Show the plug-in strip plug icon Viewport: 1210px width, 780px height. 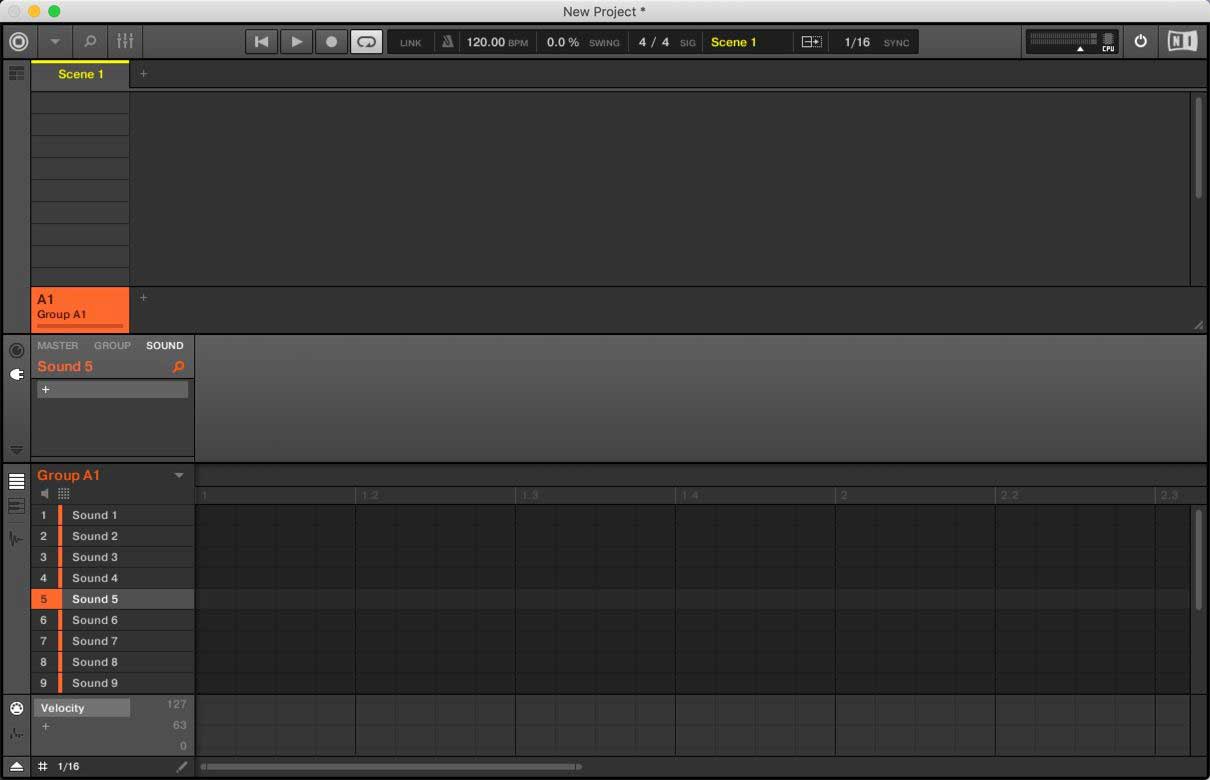[x=16, y=374]
